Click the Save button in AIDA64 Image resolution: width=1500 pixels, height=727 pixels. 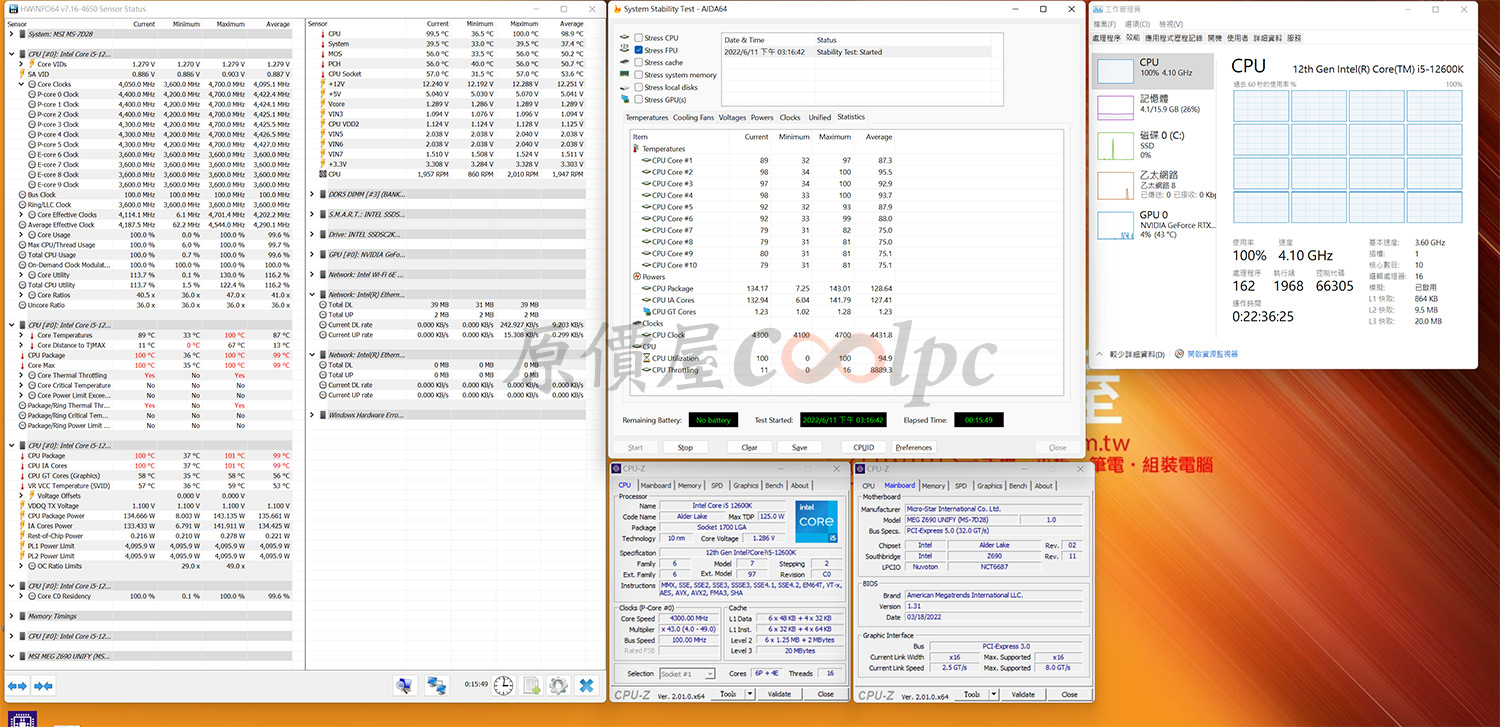coord(799,447)
